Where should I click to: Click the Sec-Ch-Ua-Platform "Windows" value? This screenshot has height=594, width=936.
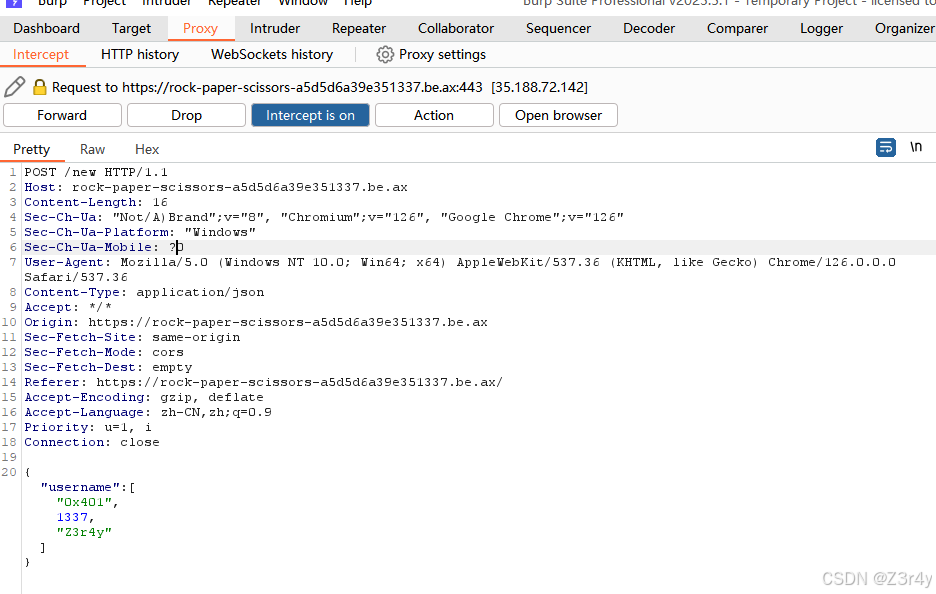pos(220,232)
